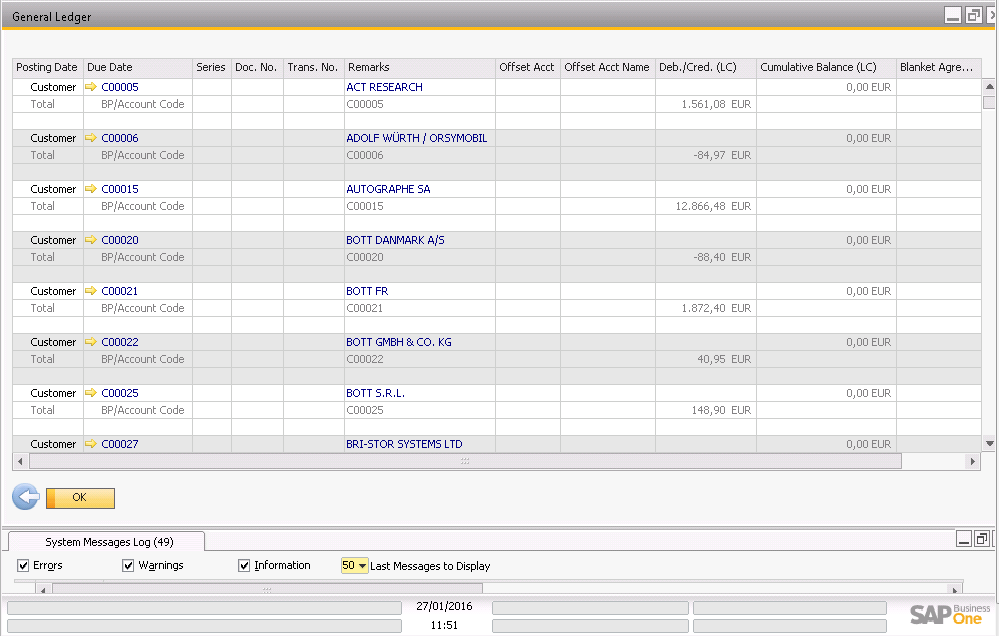Toggle the Warnings checkbox
The image size is (999, 636).
[128, 566]
